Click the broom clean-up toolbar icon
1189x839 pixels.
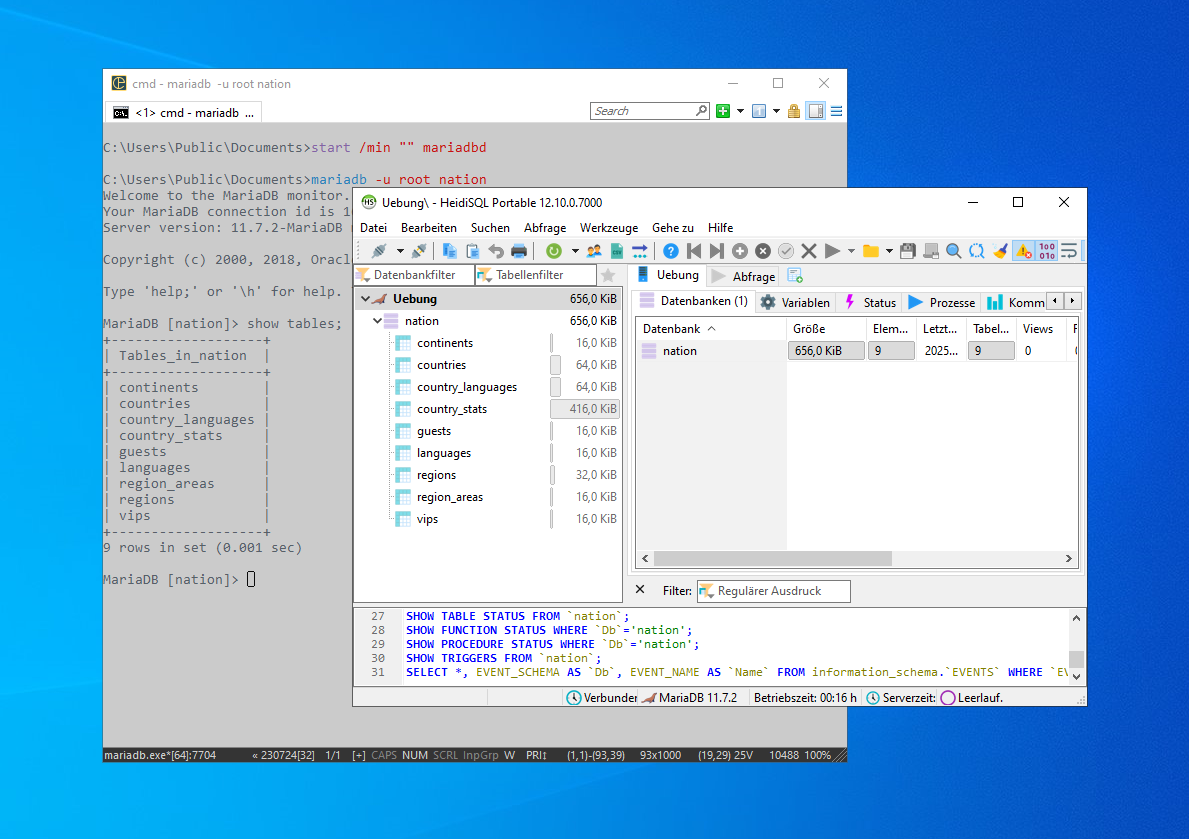point(1000,251)
